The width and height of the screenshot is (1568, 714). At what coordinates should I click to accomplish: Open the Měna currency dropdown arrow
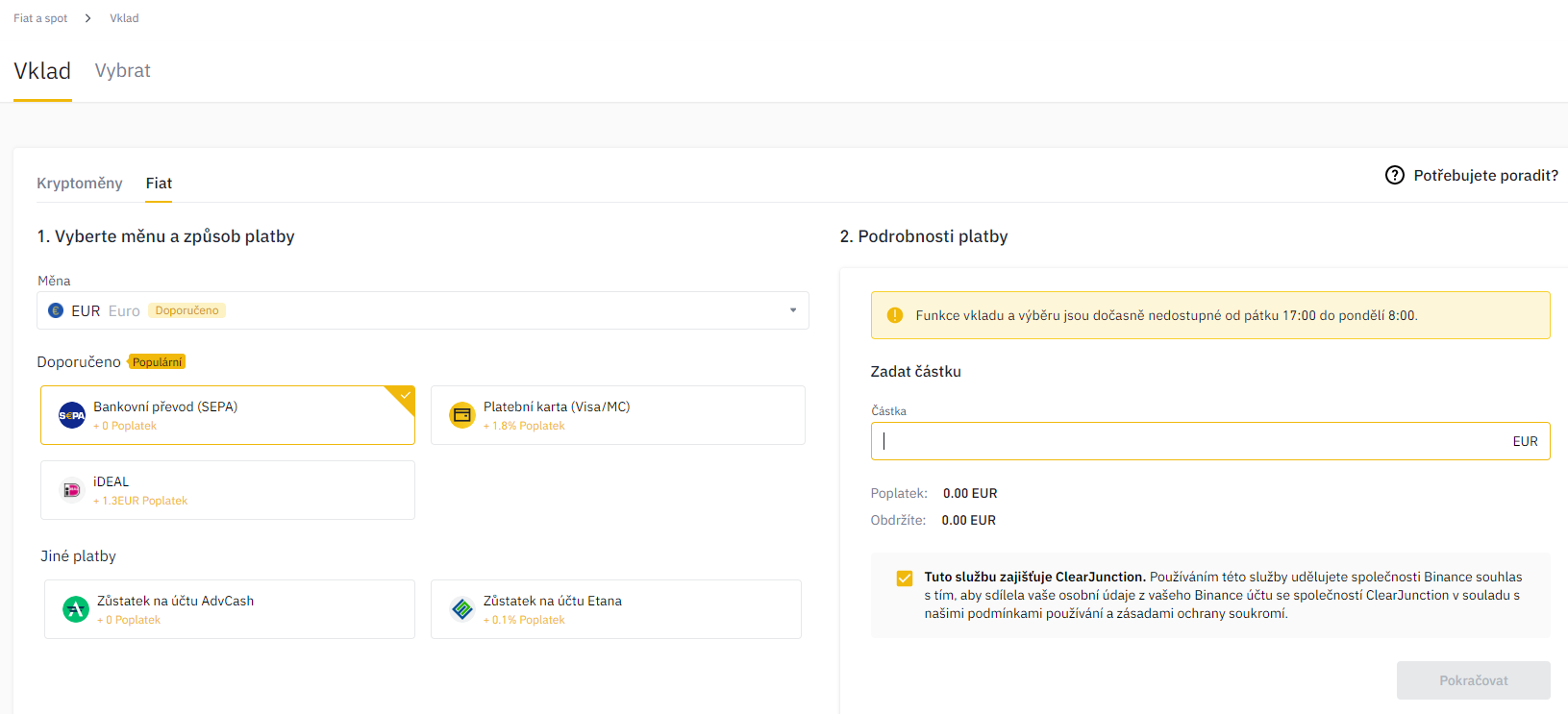coord(793,310)
